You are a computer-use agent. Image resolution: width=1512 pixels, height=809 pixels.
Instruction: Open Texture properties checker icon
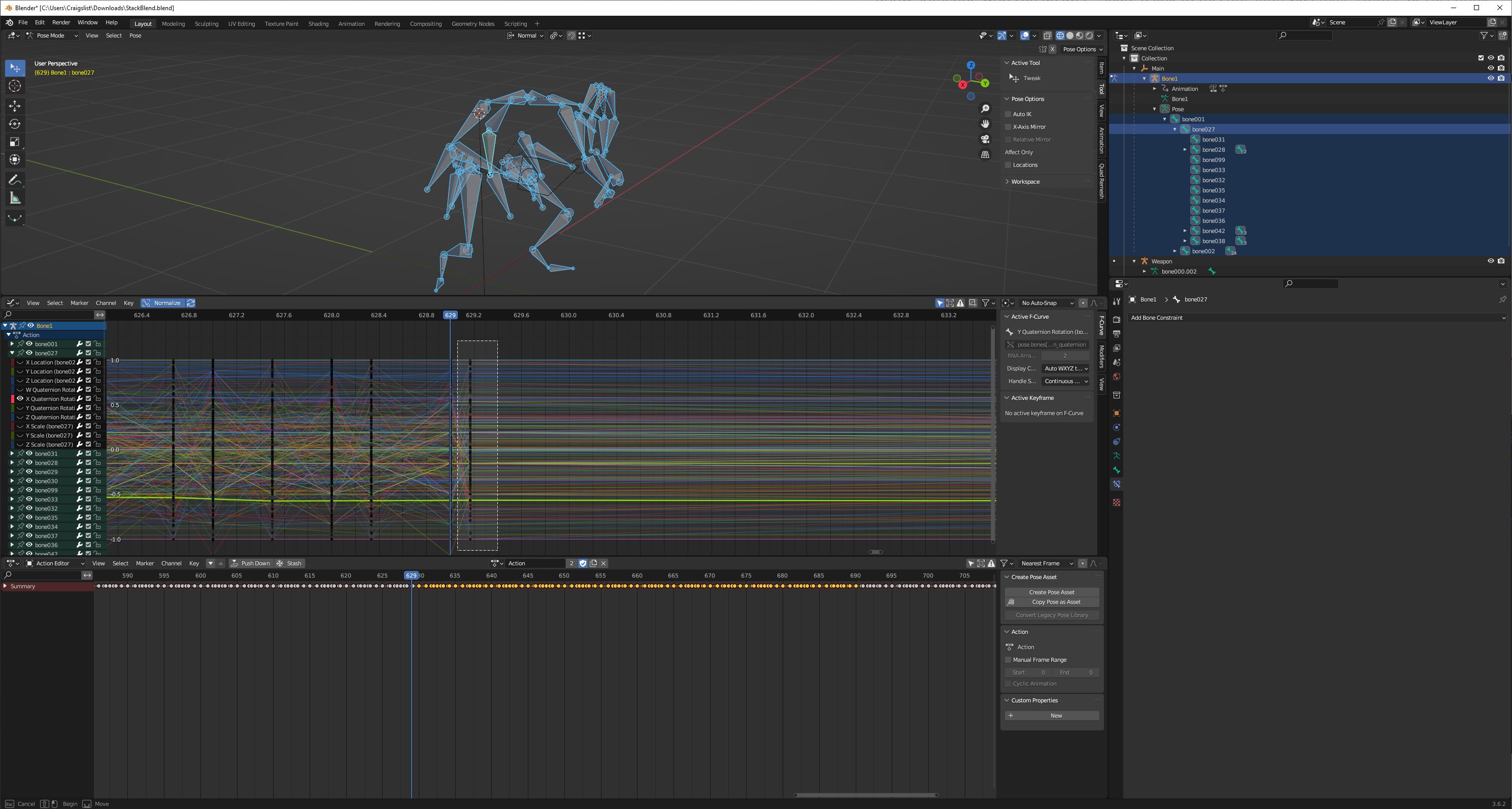click(1117, 502)
